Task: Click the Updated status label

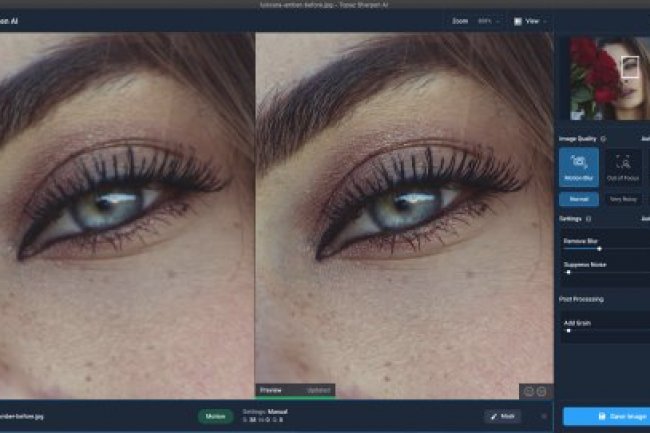Action: 318,390
